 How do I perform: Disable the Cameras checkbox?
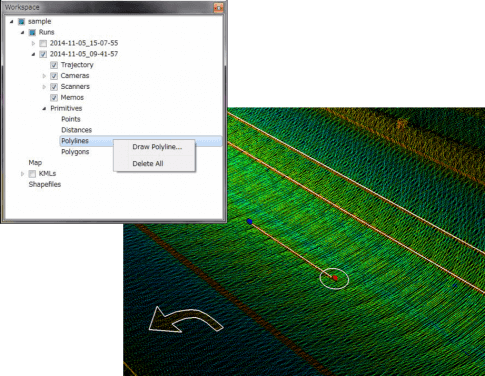click(54, 76)
